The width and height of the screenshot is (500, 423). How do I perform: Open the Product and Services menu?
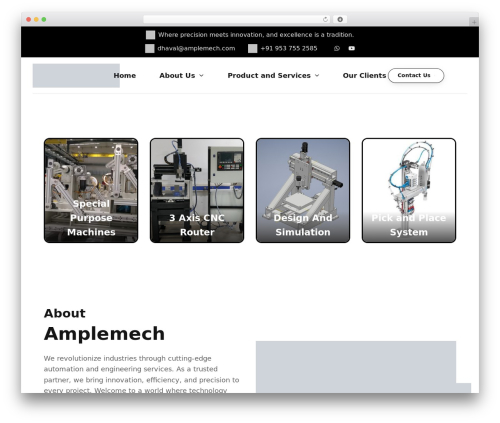269,76
